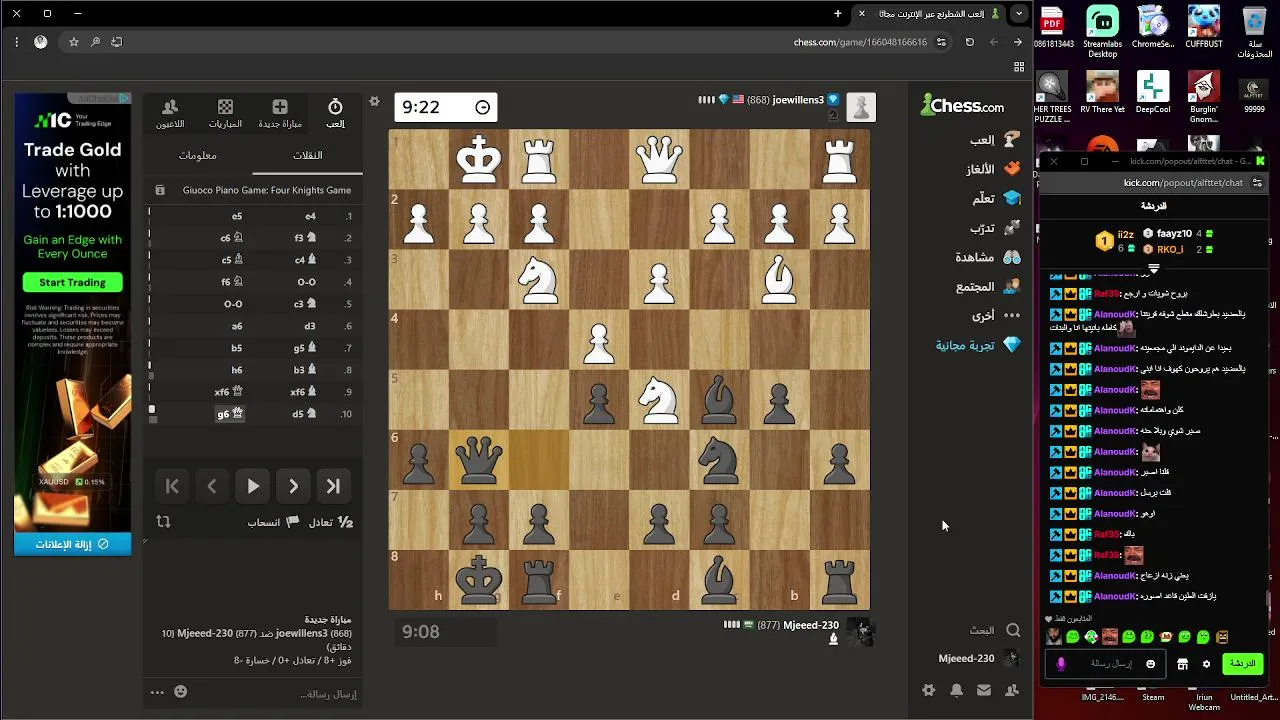
Task: Select the Players tab
Action: tap(170, 114)
